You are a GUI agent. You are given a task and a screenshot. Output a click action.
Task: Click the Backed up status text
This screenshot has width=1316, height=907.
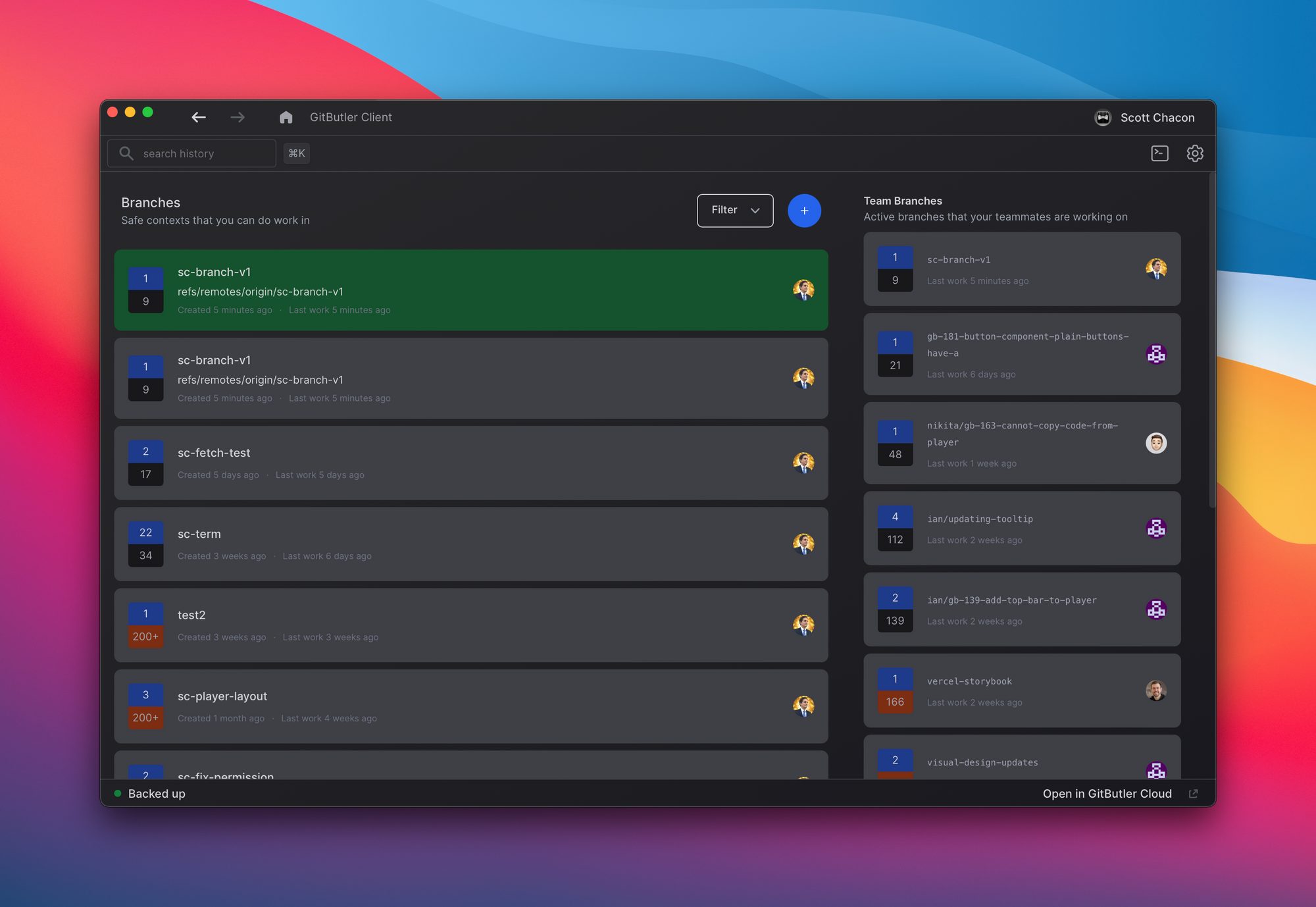point(157,794)
